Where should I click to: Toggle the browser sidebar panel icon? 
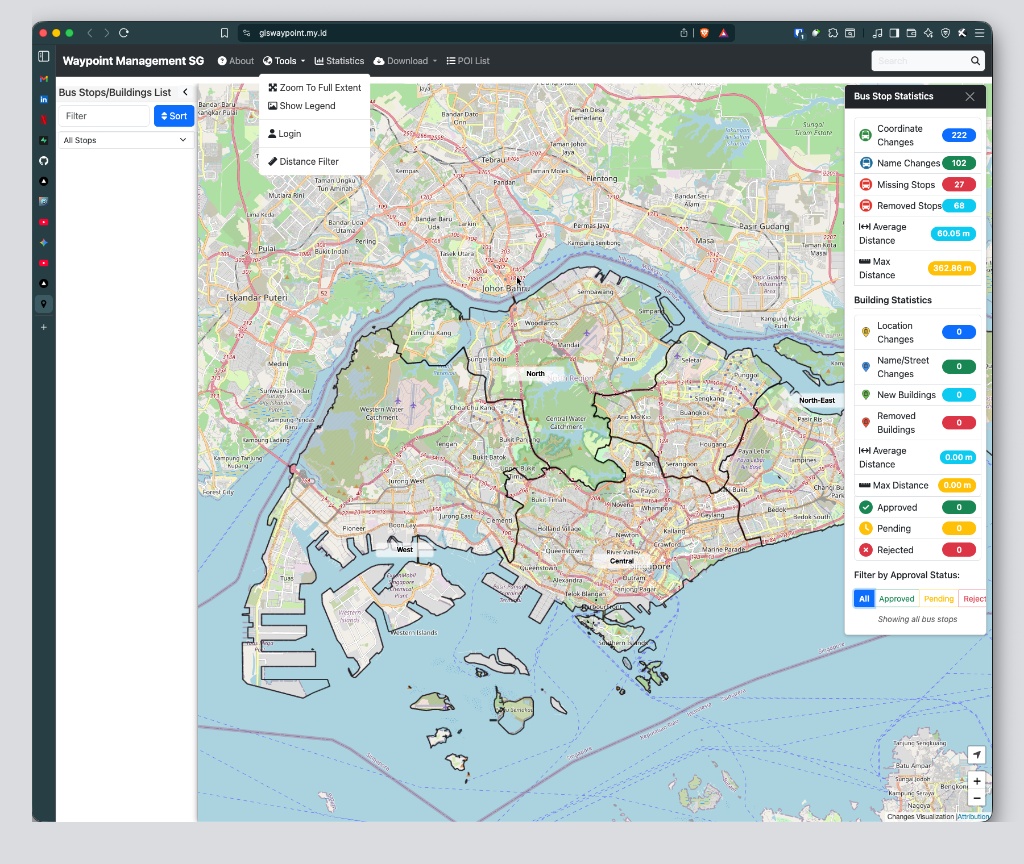tap(44, 56)
